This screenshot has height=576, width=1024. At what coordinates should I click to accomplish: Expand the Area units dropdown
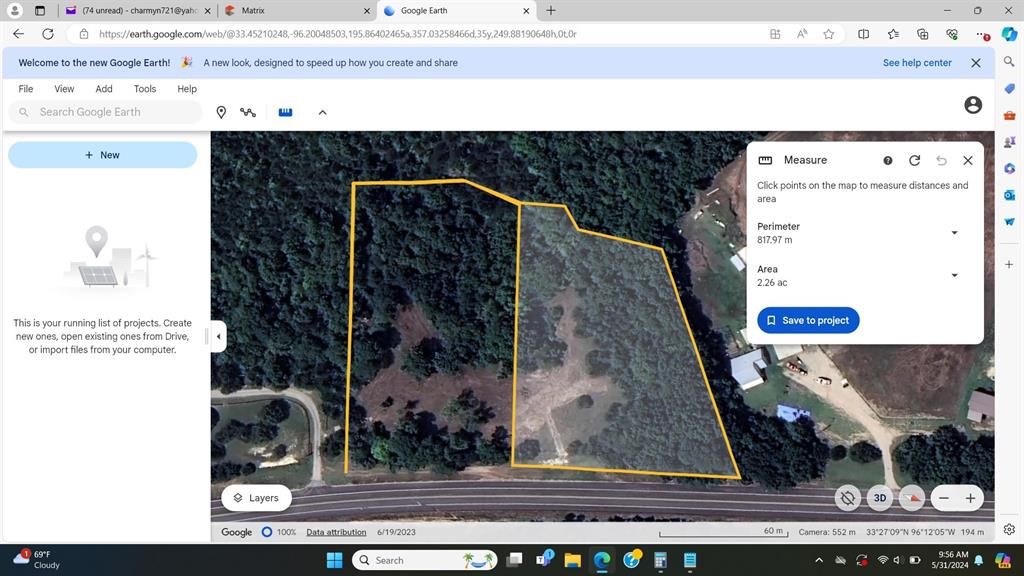coord(954,275)
